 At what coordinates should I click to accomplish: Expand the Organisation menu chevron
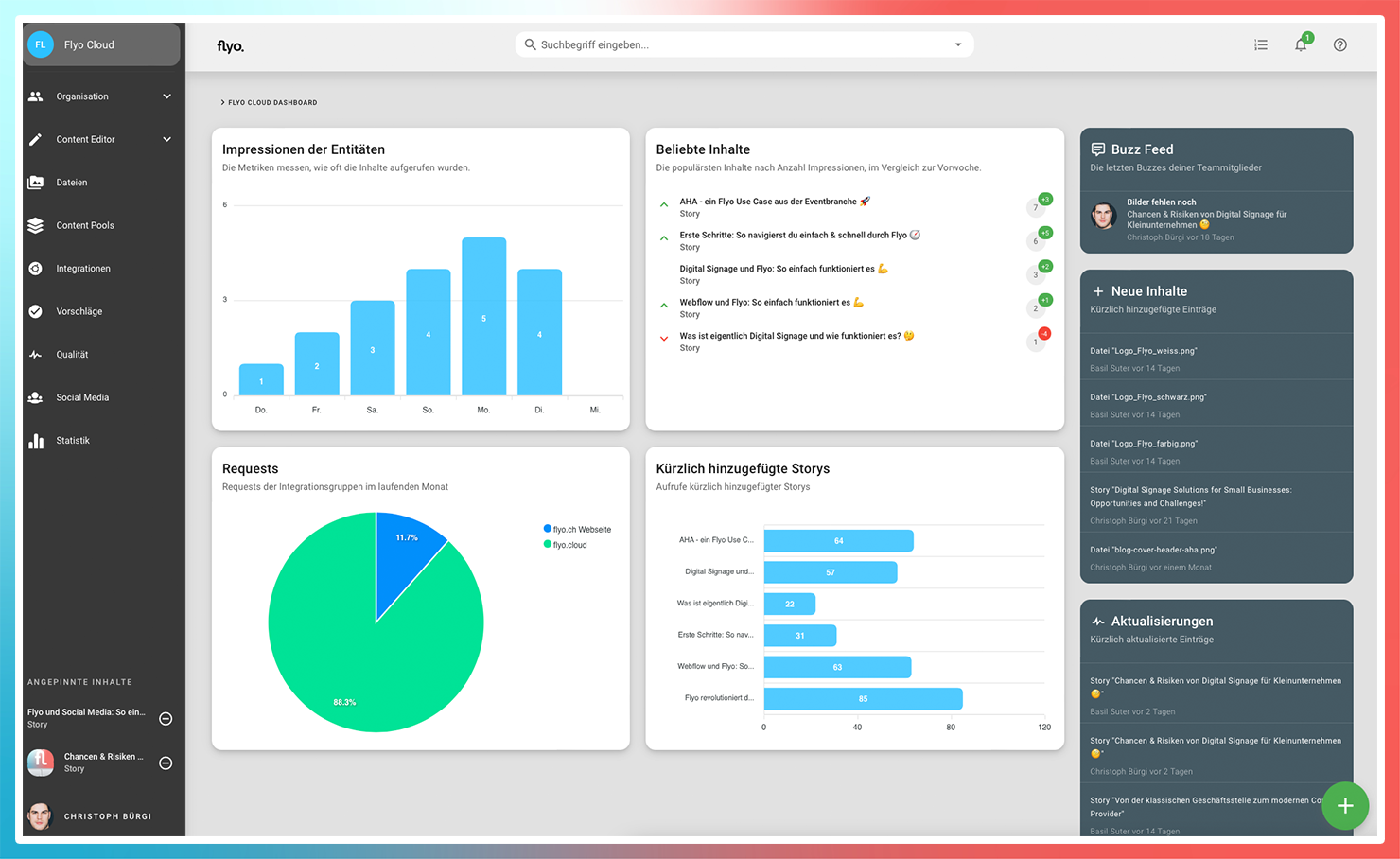point(167,96)
